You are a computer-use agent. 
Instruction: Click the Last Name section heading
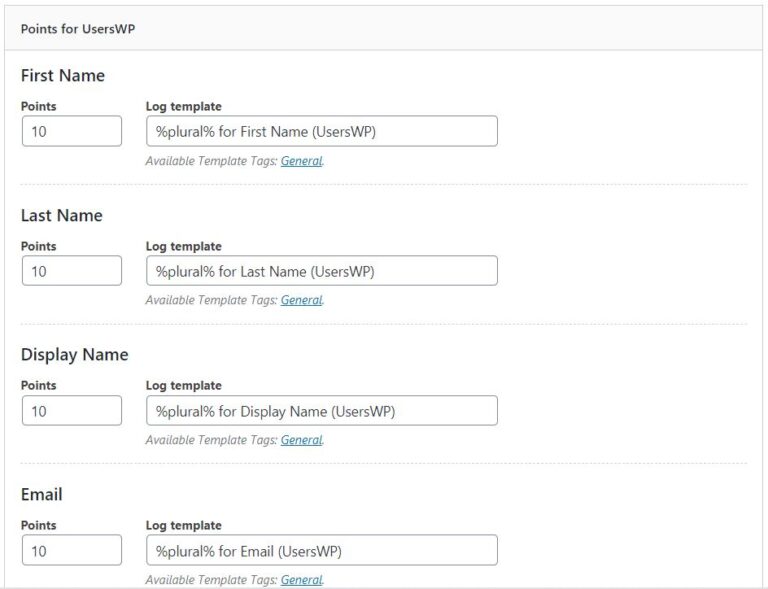(x=62, y=215)
